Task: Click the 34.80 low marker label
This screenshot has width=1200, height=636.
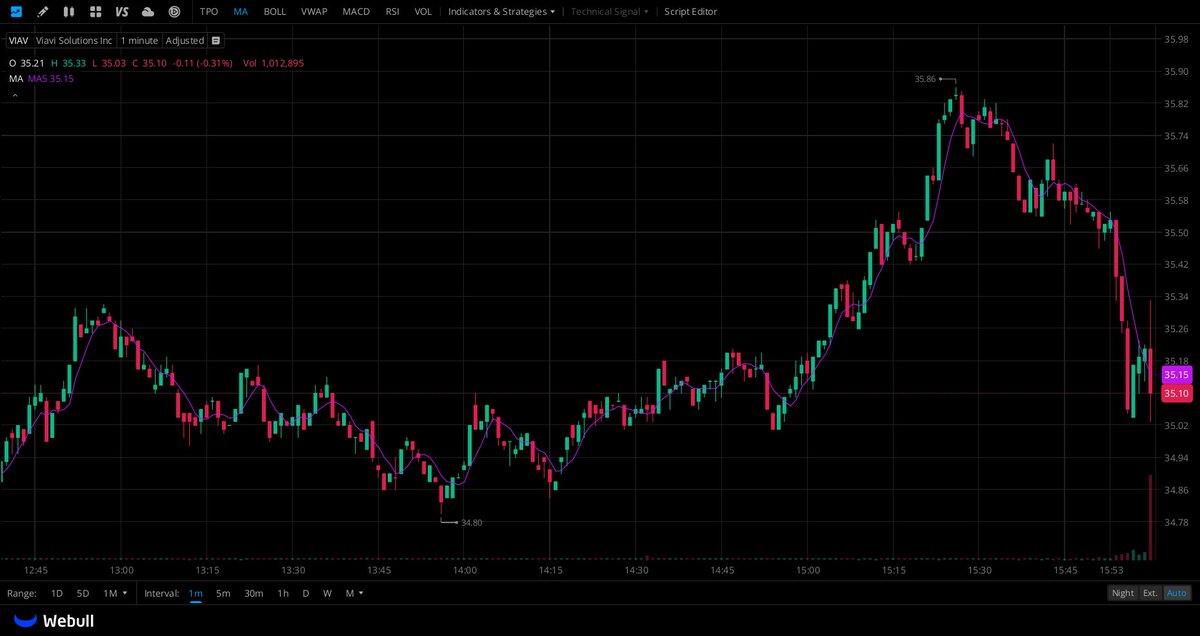Action: click(472, 522)
